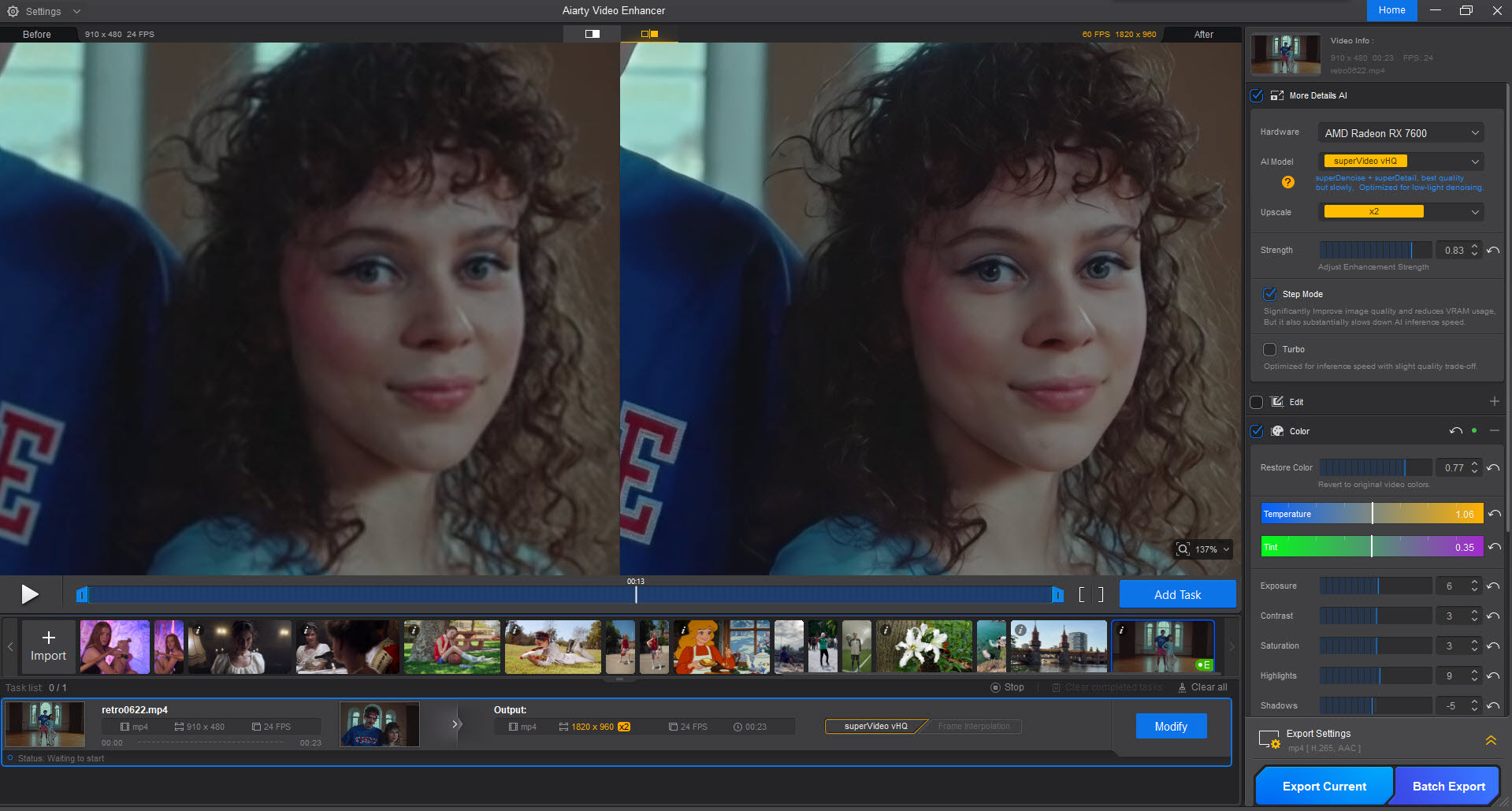Switch to side-by-side compare view icon
Image resolution: width=1512 pixels, height=811 pixels.
coord(649,34)
